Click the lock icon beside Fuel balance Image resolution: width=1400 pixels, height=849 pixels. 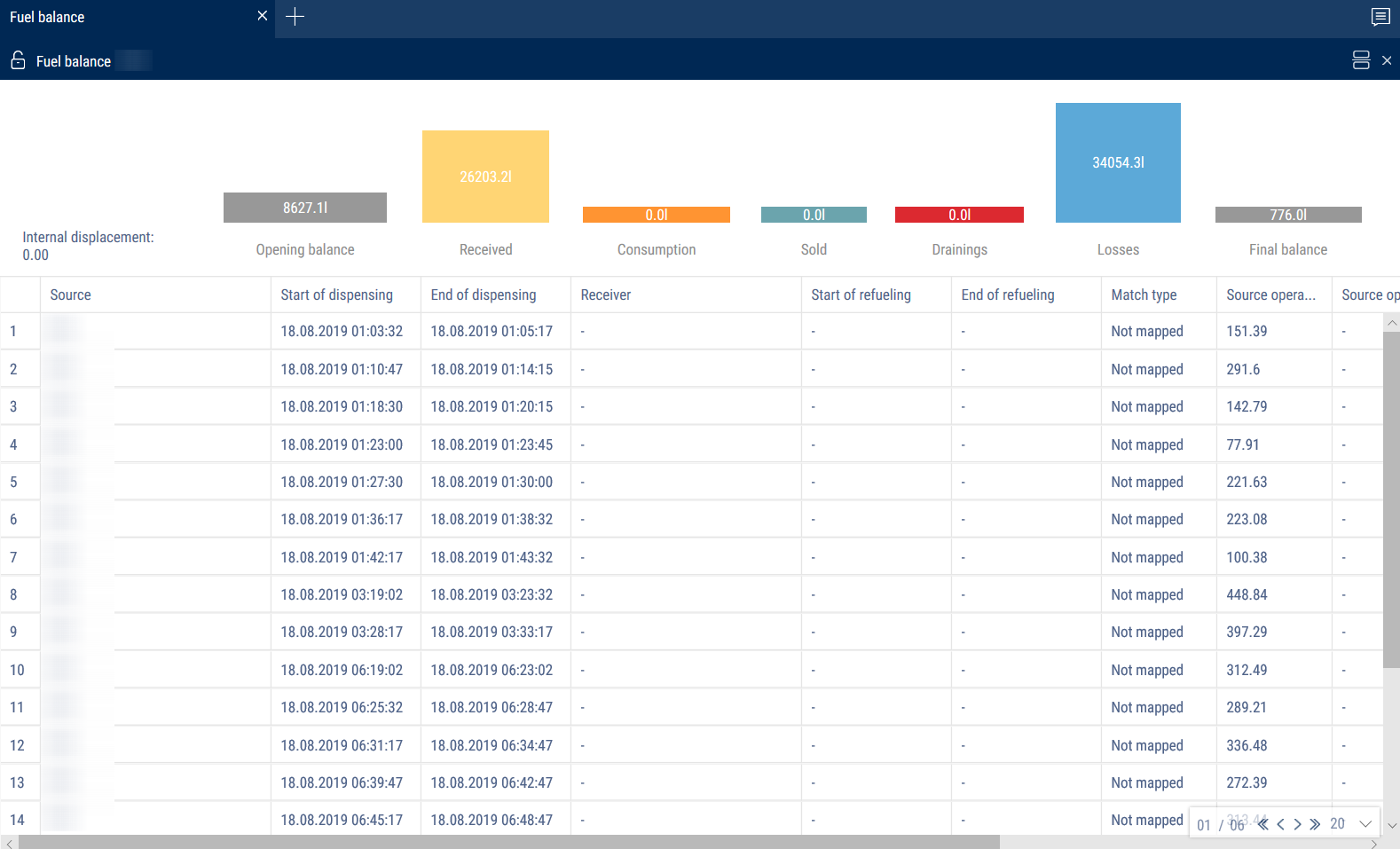tap(18, 60)
